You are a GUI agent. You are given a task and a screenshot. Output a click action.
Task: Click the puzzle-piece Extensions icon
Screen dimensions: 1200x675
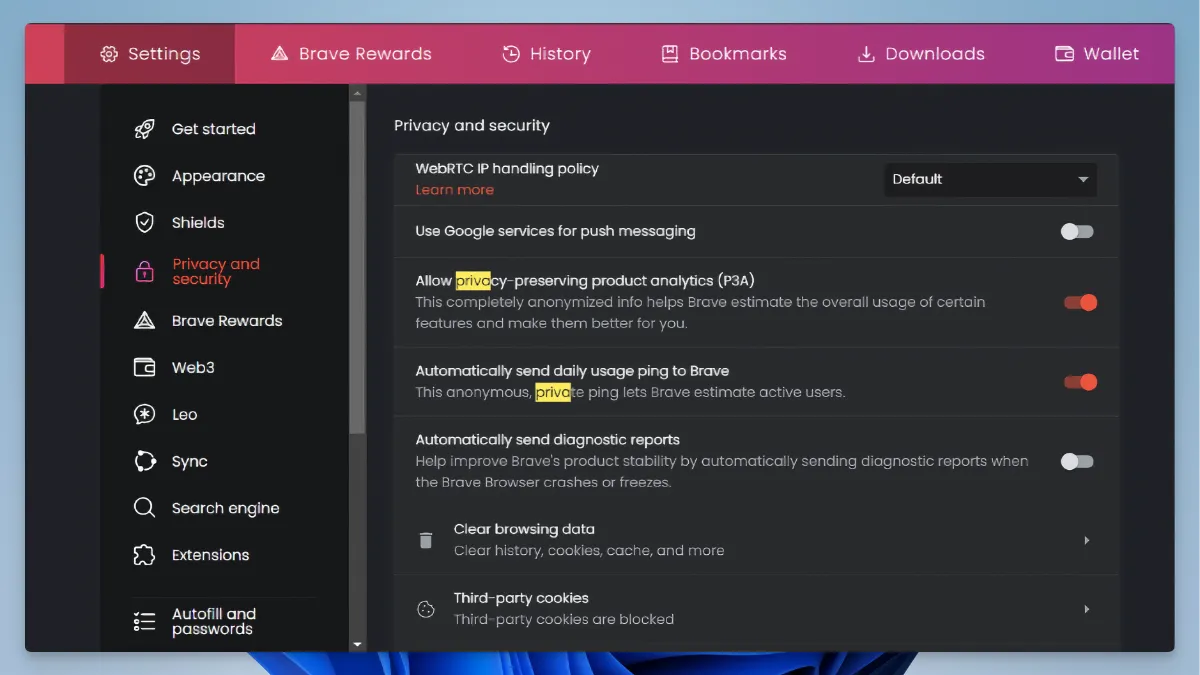[x=145, y=555]
